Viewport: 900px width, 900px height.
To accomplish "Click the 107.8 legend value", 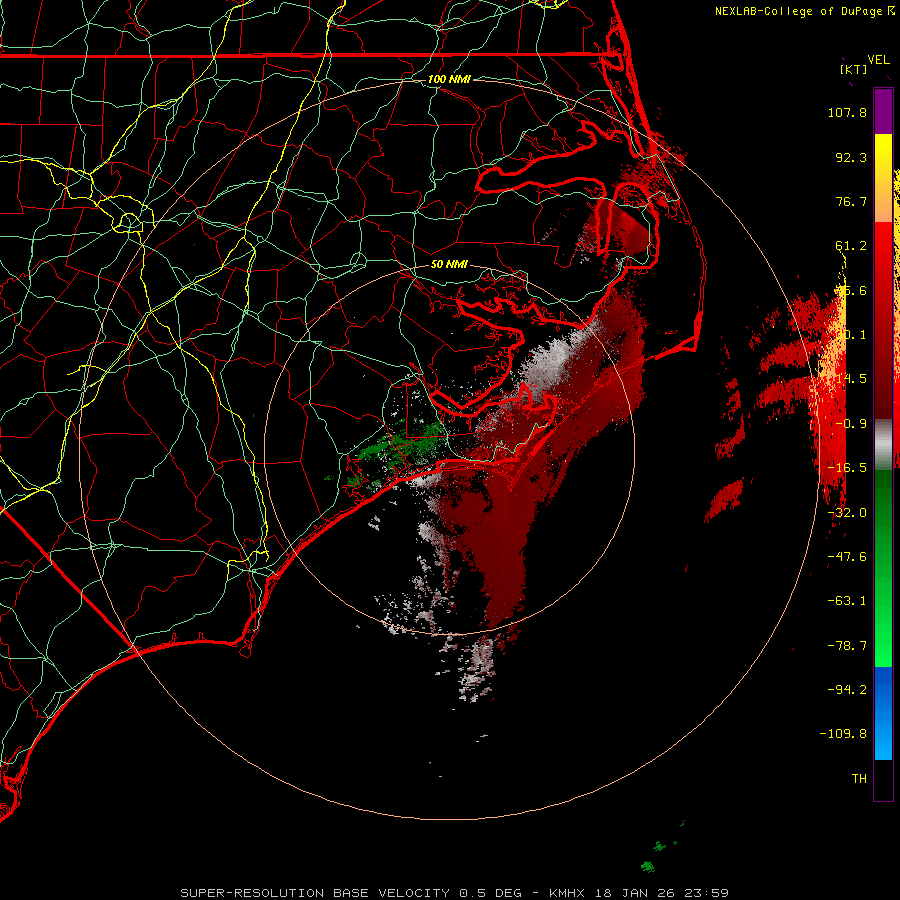I will [x=847, y=112].
